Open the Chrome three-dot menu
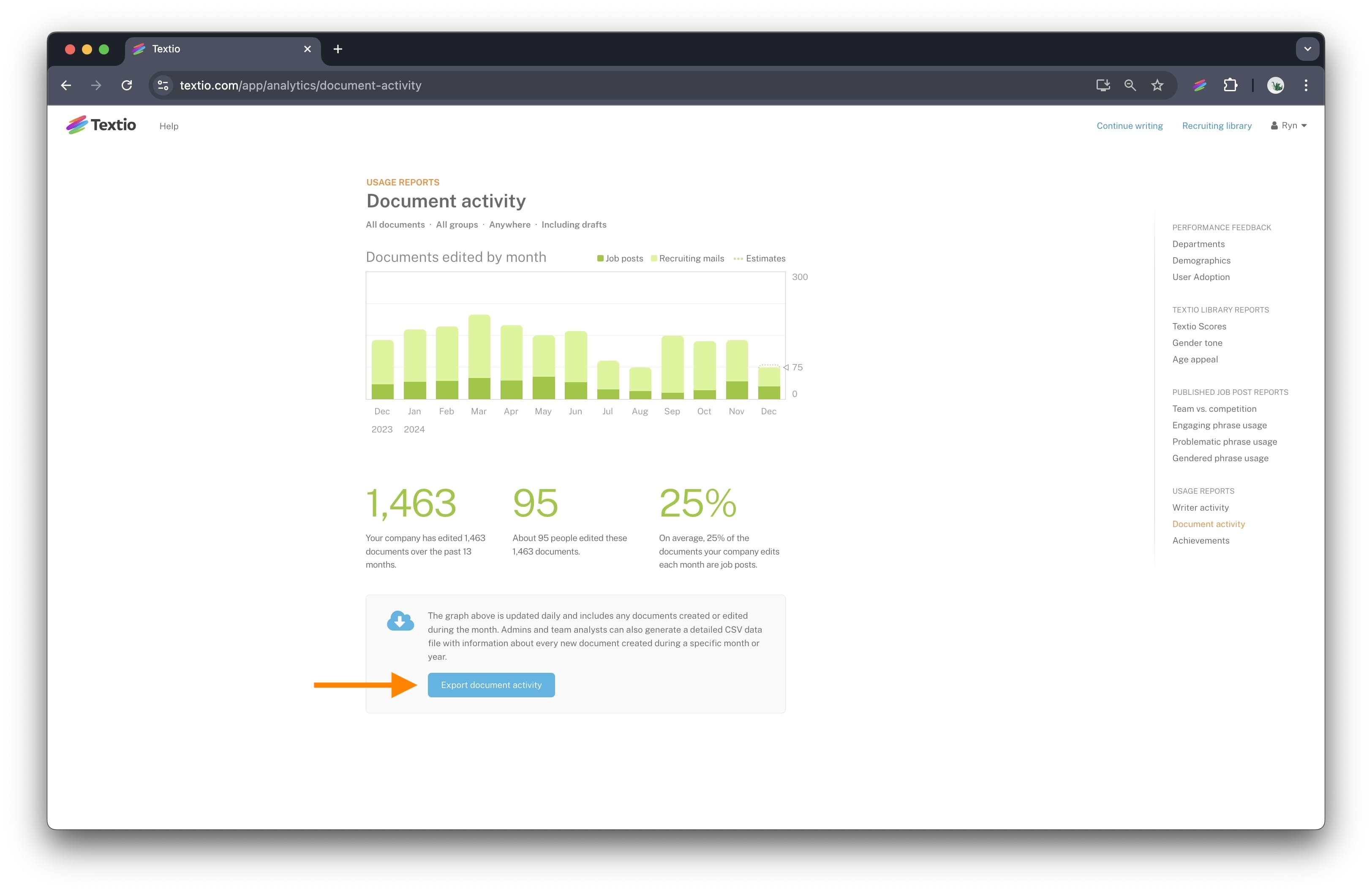Screen dimensions: 1372x892 point(1306,85)
